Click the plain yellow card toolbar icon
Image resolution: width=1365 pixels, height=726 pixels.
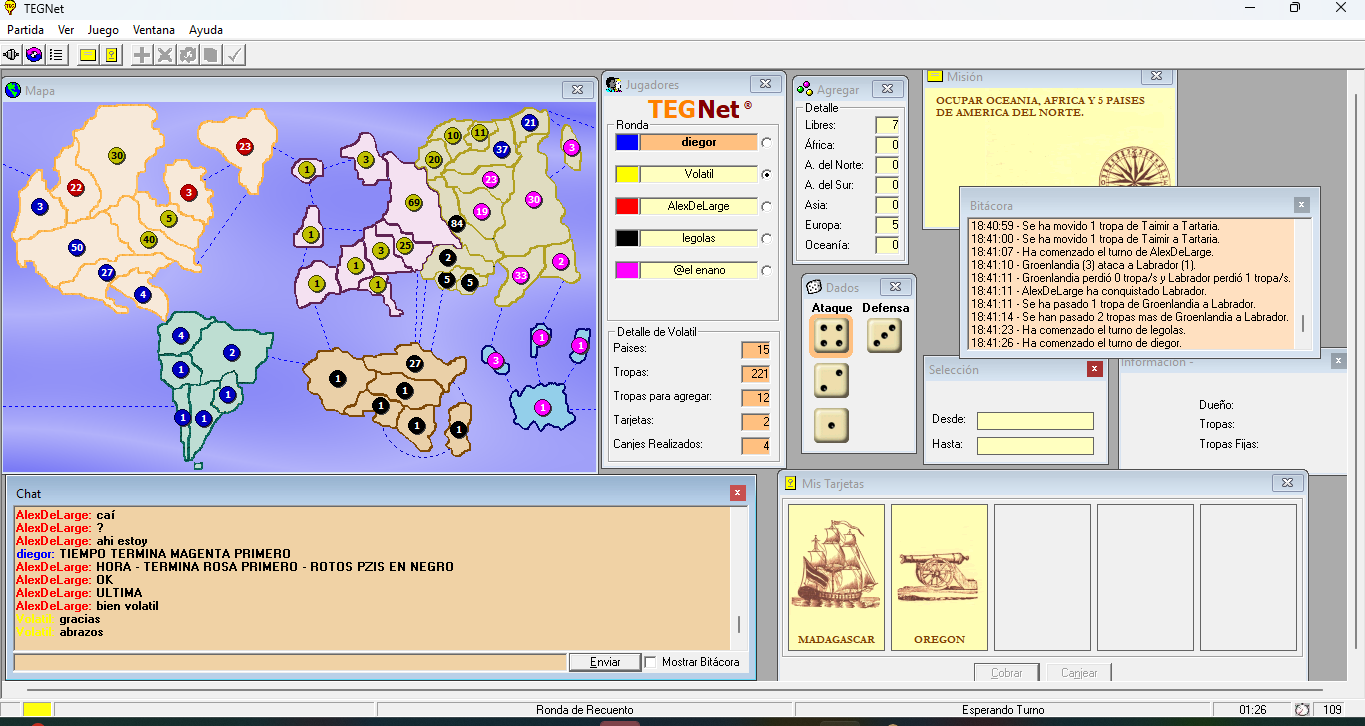[88, 55]
